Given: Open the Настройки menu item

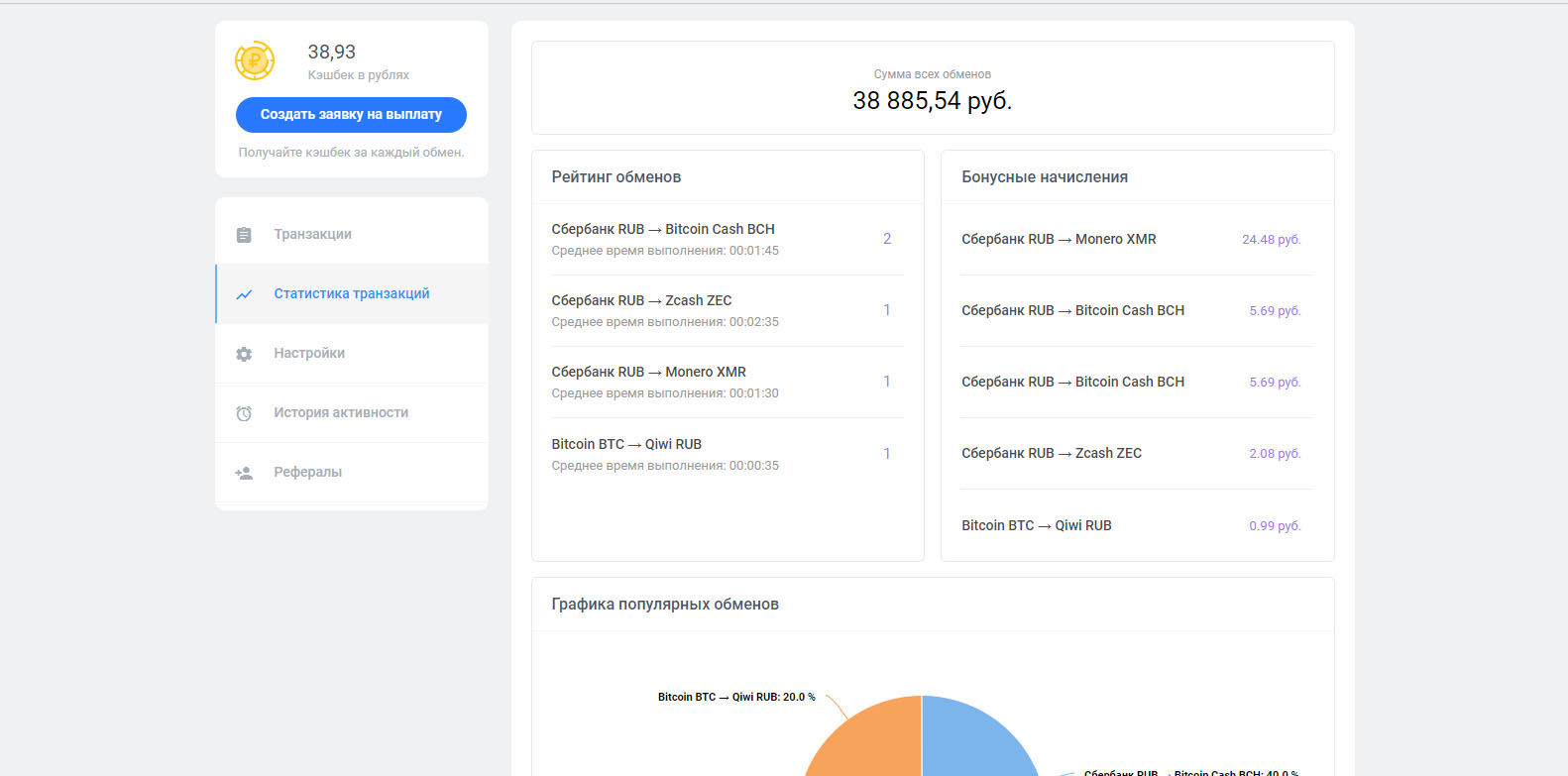Looking at the screenshot, I should coord(309,354).
